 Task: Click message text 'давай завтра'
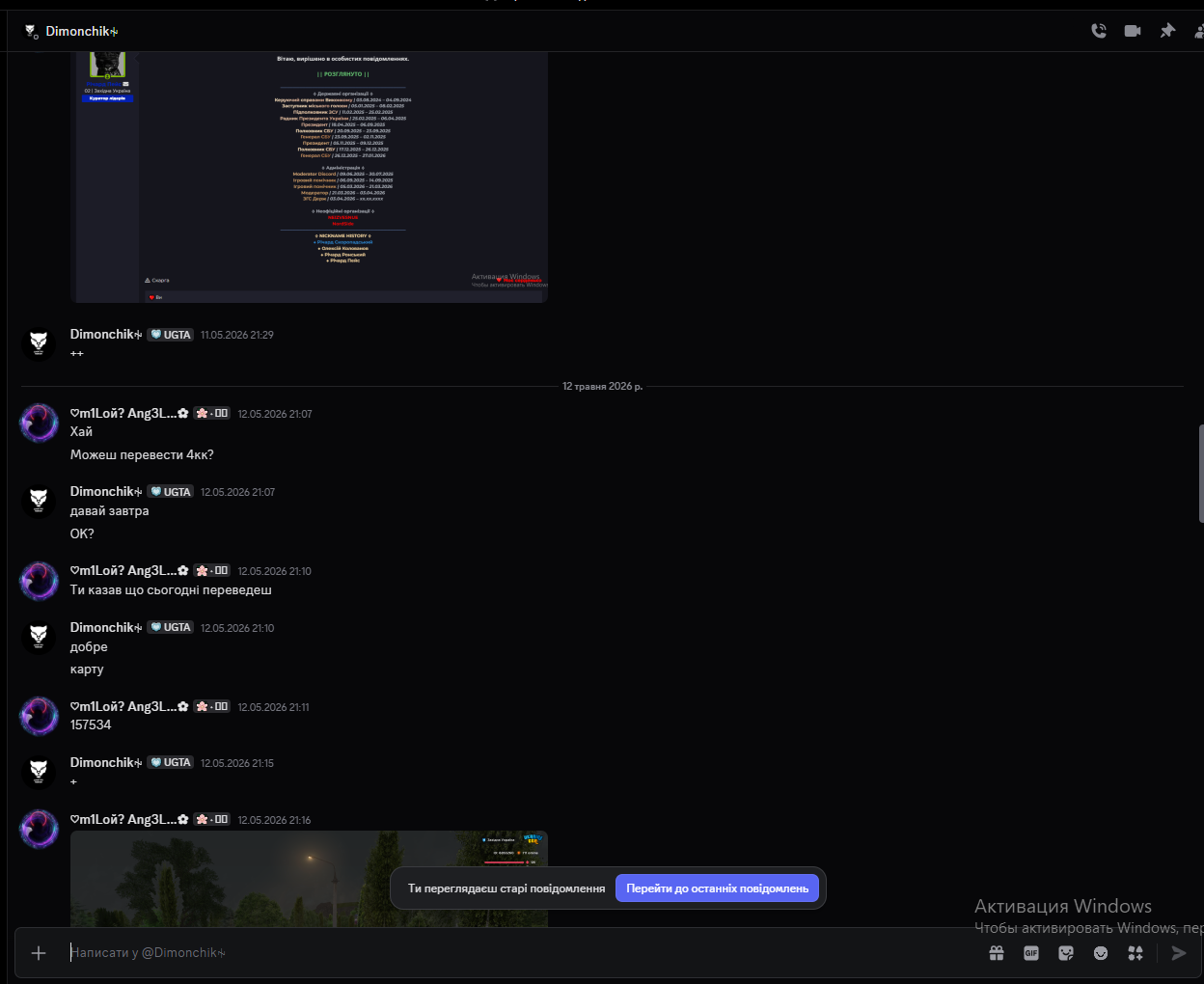[x=110, y=511]
